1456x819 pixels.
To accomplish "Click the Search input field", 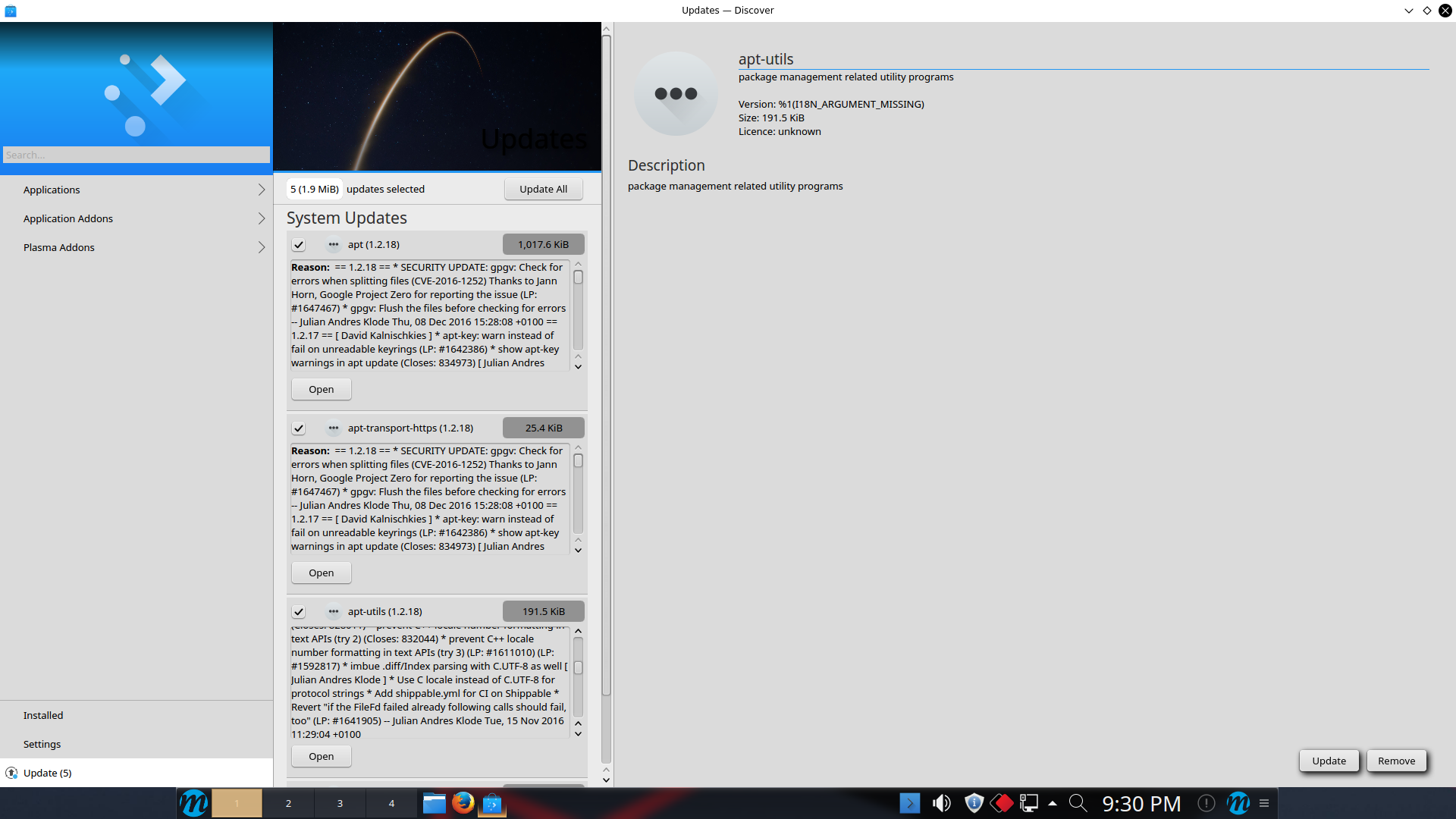I will click(x=136, y=155).
